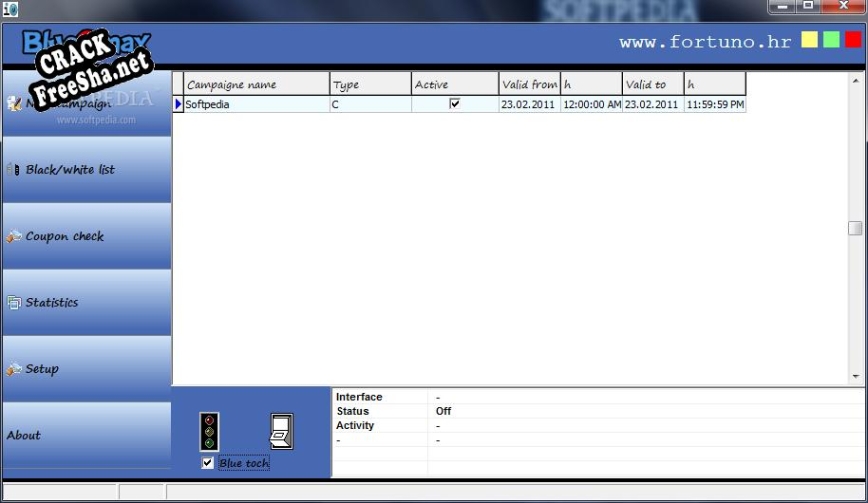Click the Coupon check sidebar icon

(14, 237)
